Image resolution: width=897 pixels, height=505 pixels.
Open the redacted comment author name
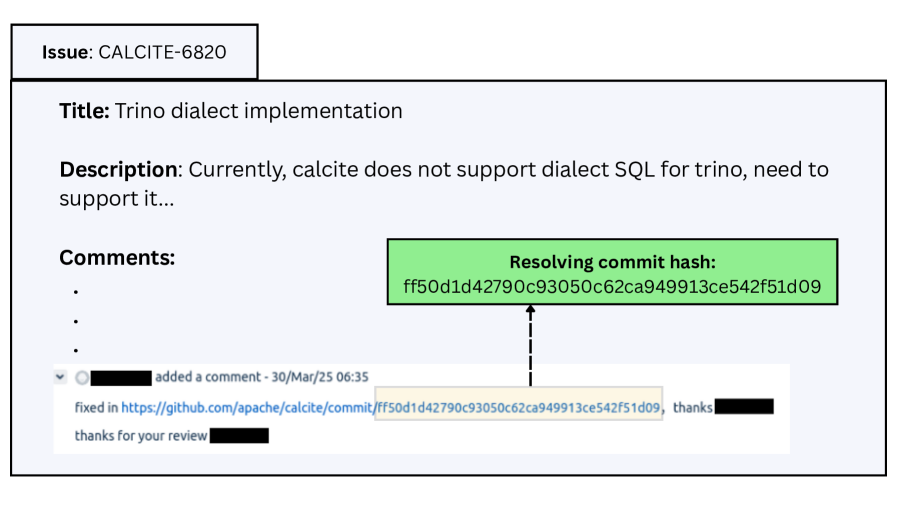120,378
